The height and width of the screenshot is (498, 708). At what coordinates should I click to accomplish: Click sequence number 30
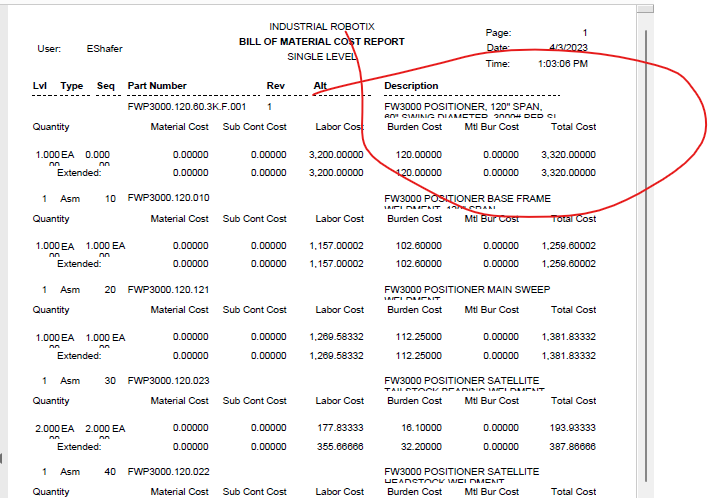[x=110, y=381]
